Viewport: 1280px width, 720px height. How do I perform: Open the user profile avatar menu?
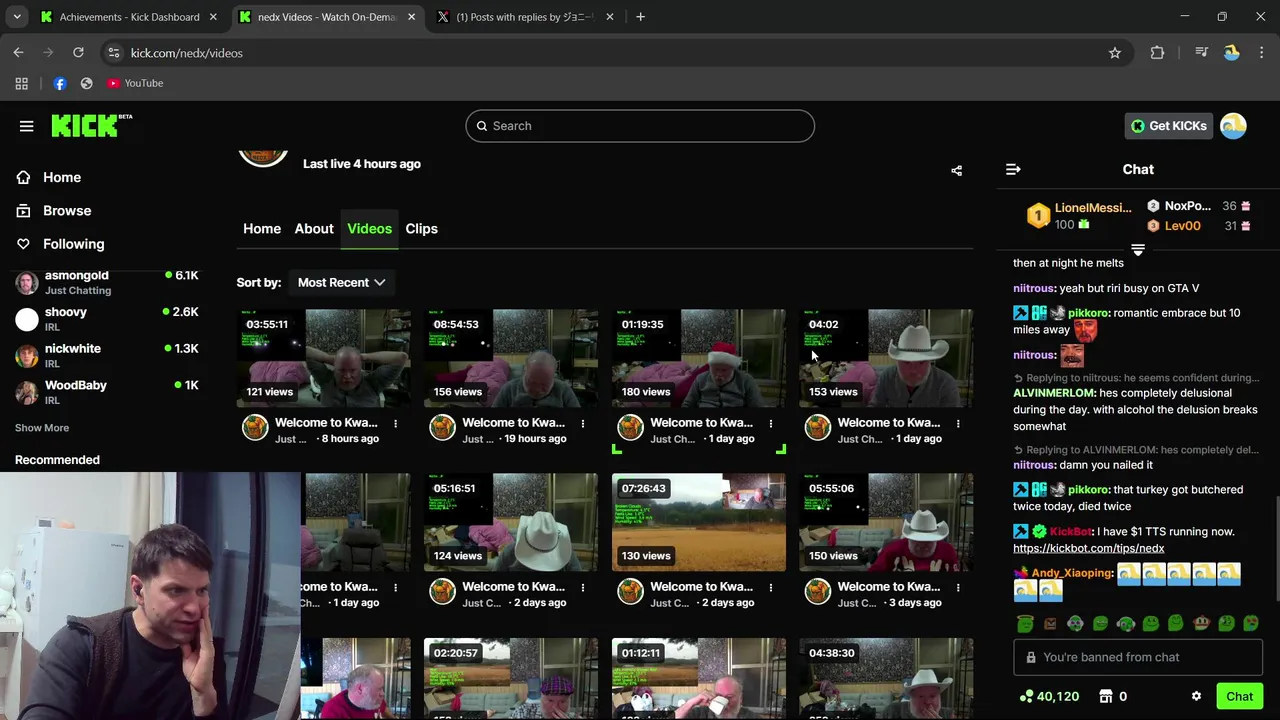pyautogui.click(x=1233, y=126)
